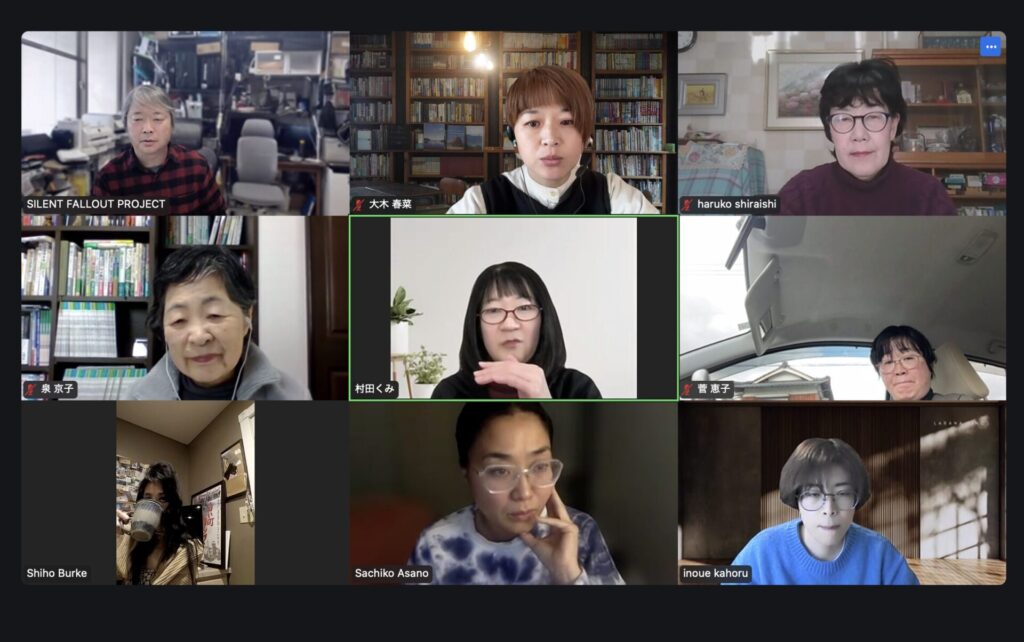Select 泉 京子's video tile
Screen dimensions: 1024x642
click(185, 308)
